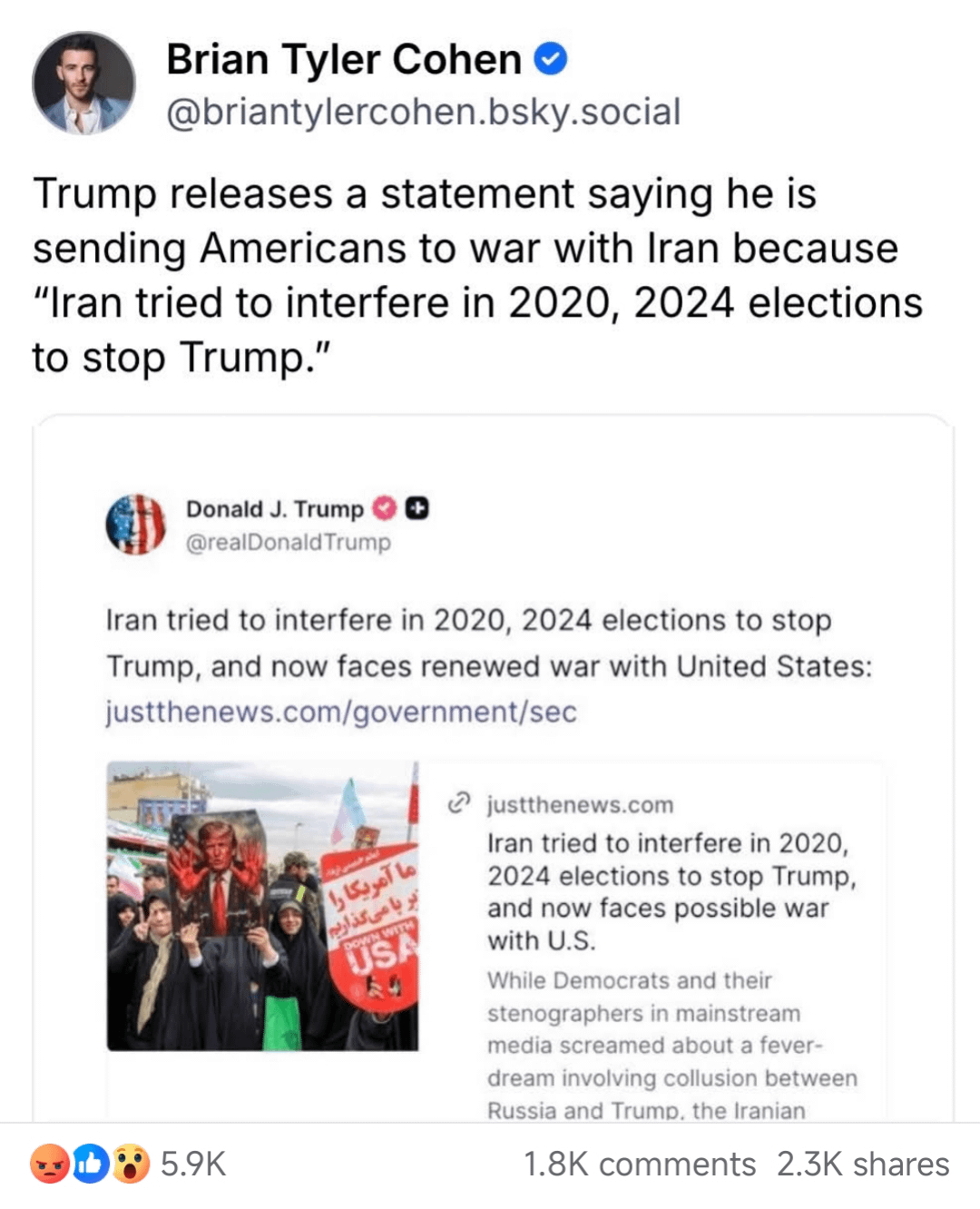
Task: Click the blue verified badge beside Brian Tyler Cohen
Action: [x=551, y=59]
